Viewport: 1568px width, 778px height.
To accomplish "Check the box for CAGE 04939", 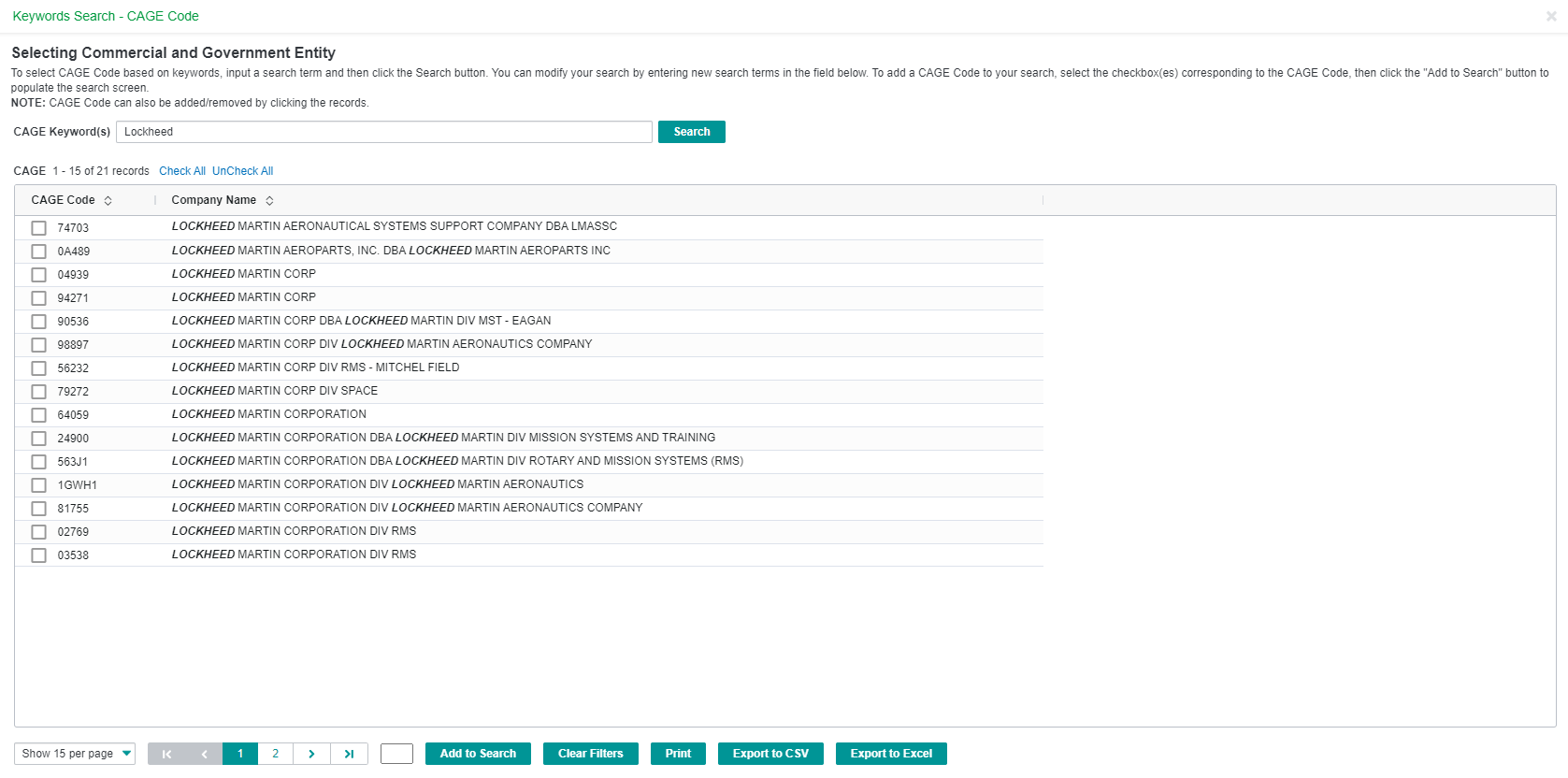I will coord(38,275).
